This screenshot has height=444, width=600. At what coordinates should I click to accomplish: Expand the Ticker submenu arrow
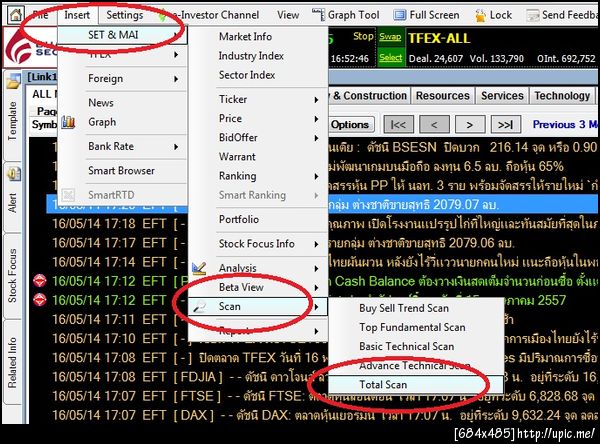pos(316,100)
